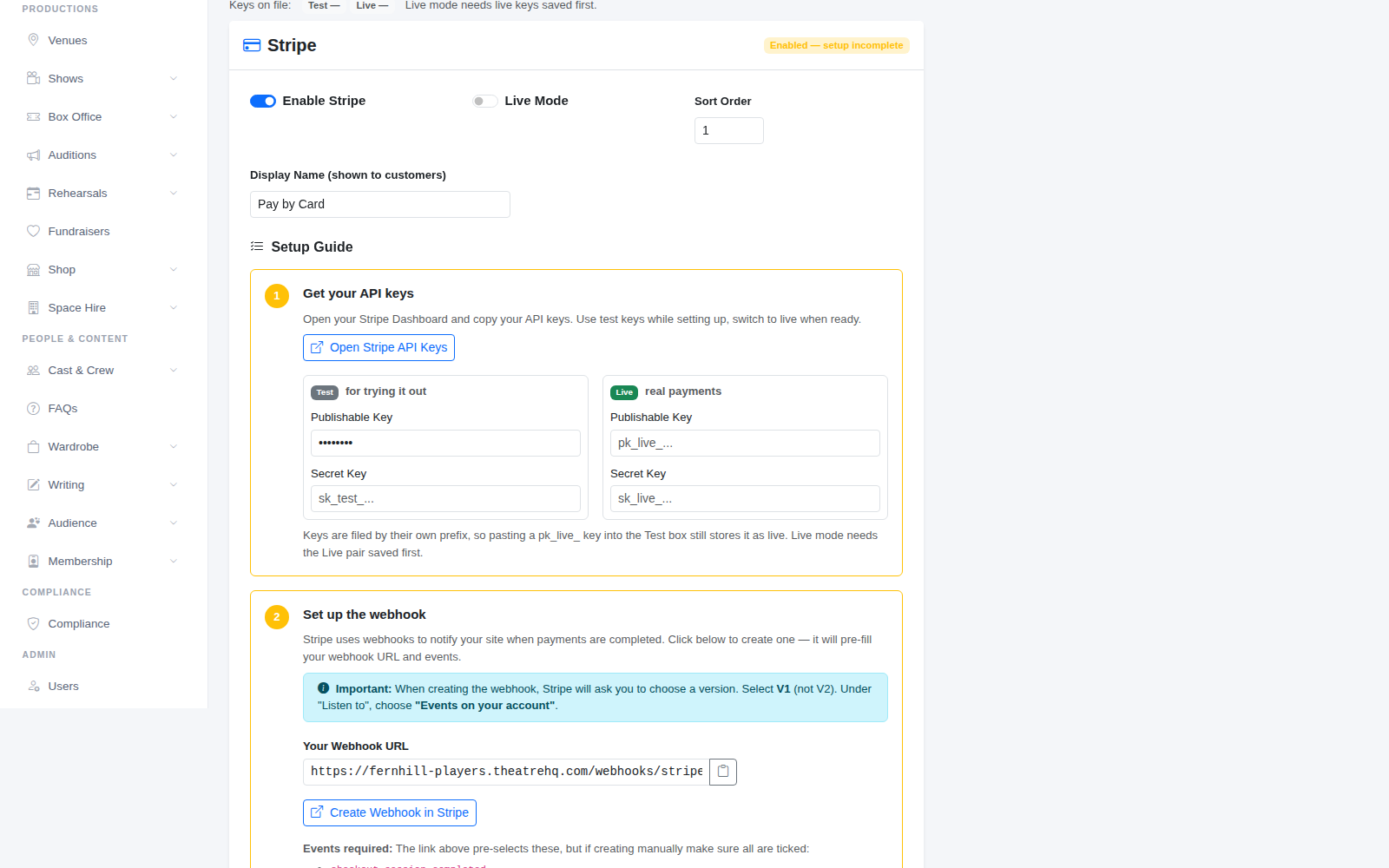Click the Live Secret Key field
The image size is (1389, 868).
click(745, 498)
